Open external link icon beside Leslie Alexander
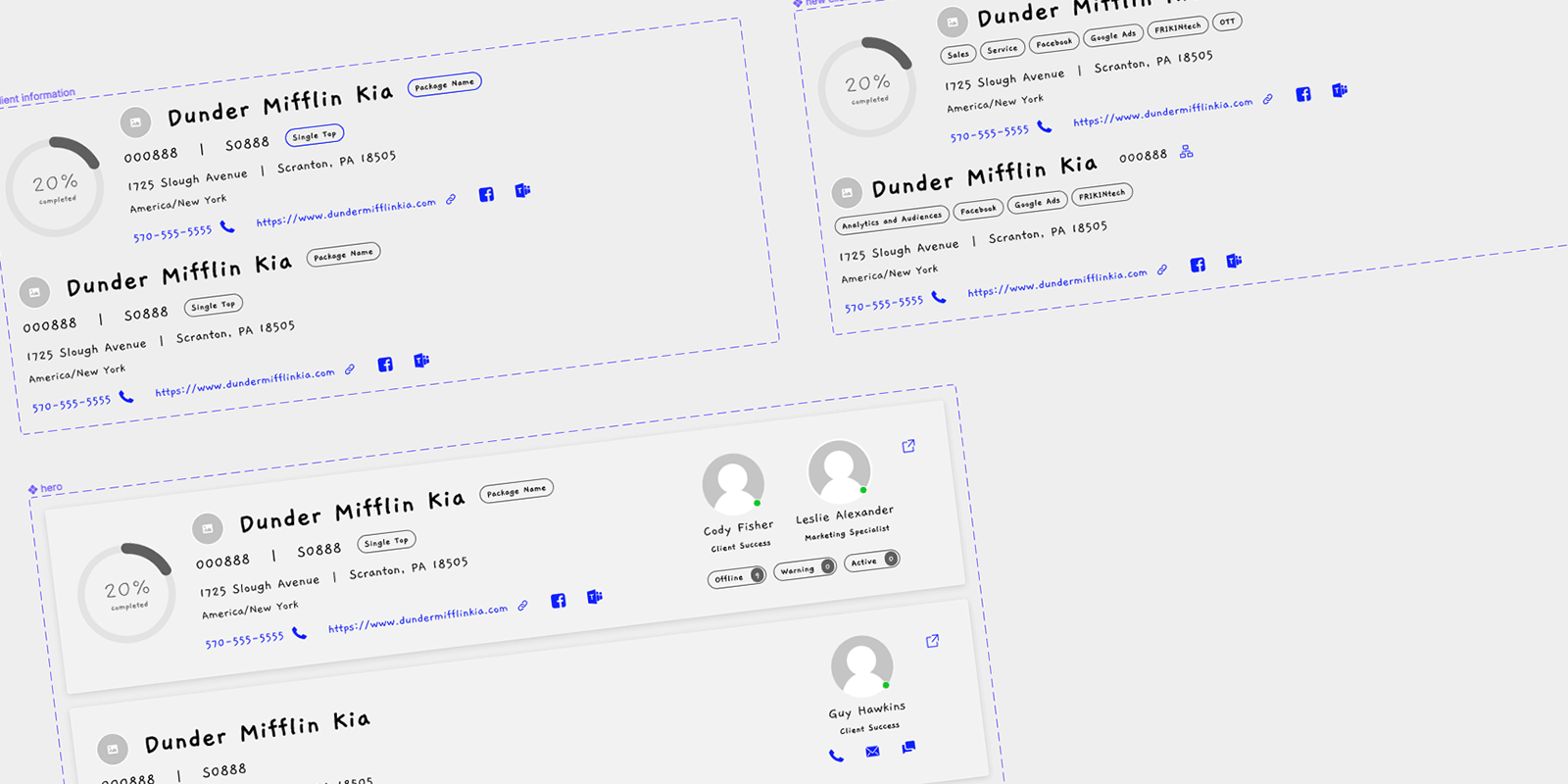 pyautogui.click(x=908, y=446)
